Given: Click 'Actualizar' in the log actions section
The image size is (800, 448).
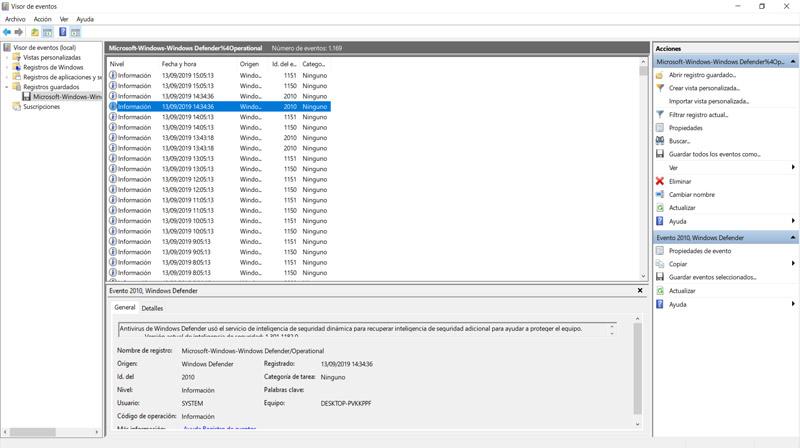Looking at the screenshot, I should click(682, 208).
